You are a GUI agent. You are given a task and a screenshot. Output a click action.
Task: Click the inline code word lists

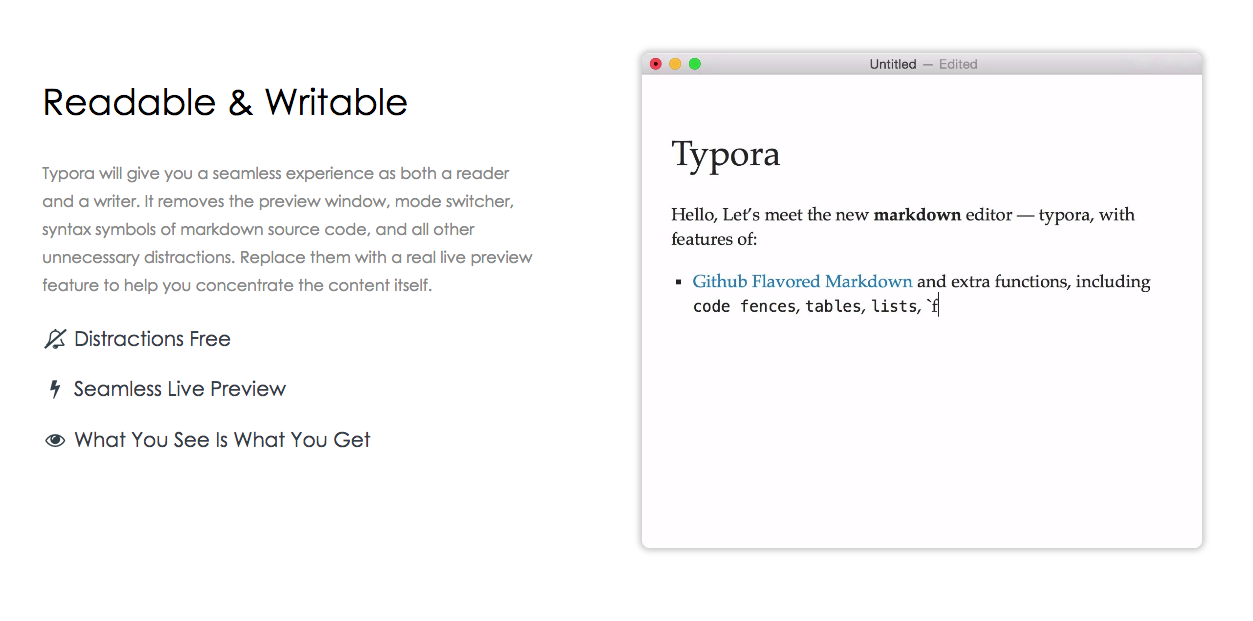(x=893, y=307)
